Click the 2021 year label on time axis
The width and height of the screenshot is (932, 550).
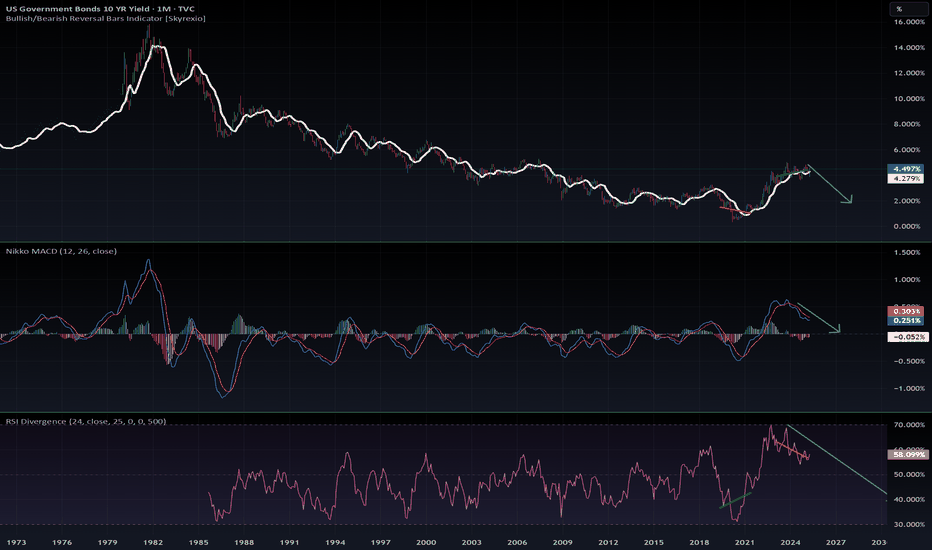[x=745, y=542]
